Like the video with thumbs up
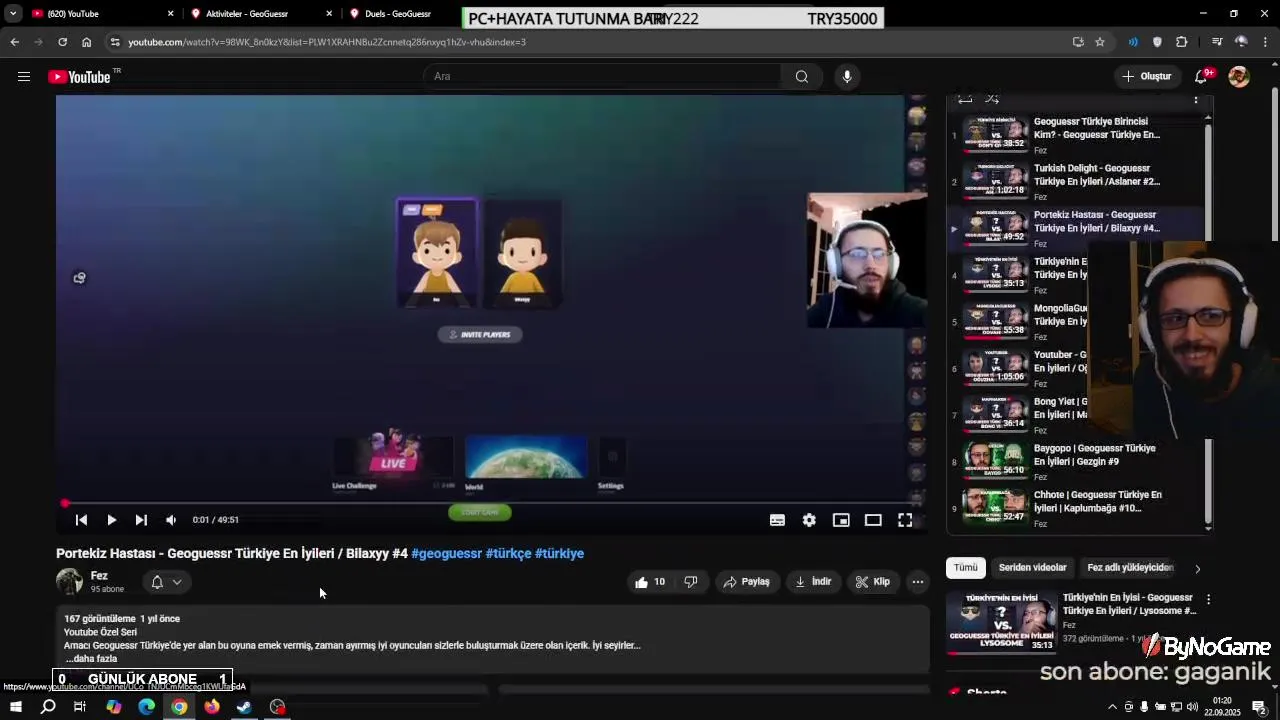The image size is (1280, 720). click(649, 582)
